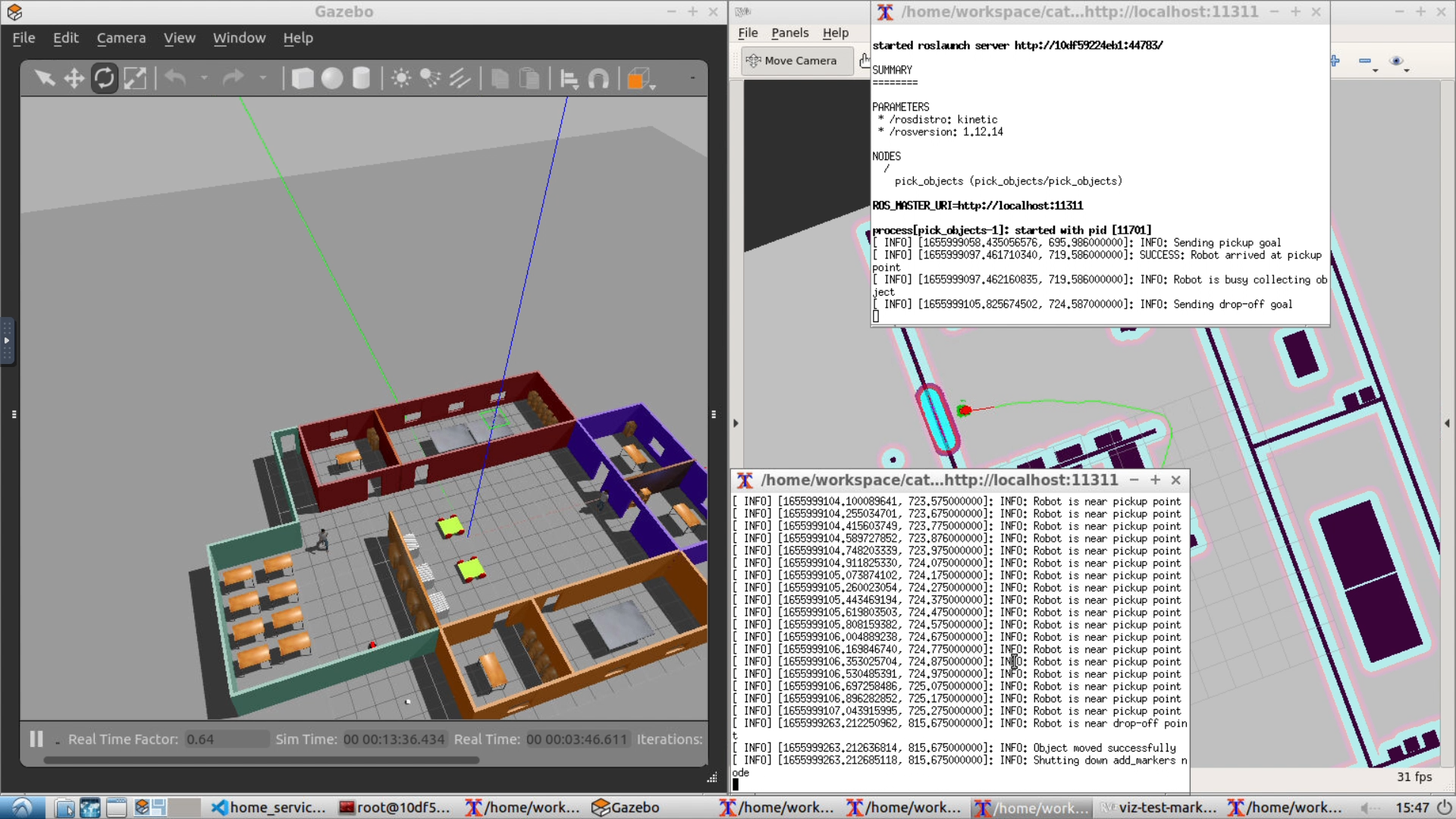This screenshot has width=1456, height=819.
Task: Open the taskbar file manager icon
Action: (x=65, y=808)
